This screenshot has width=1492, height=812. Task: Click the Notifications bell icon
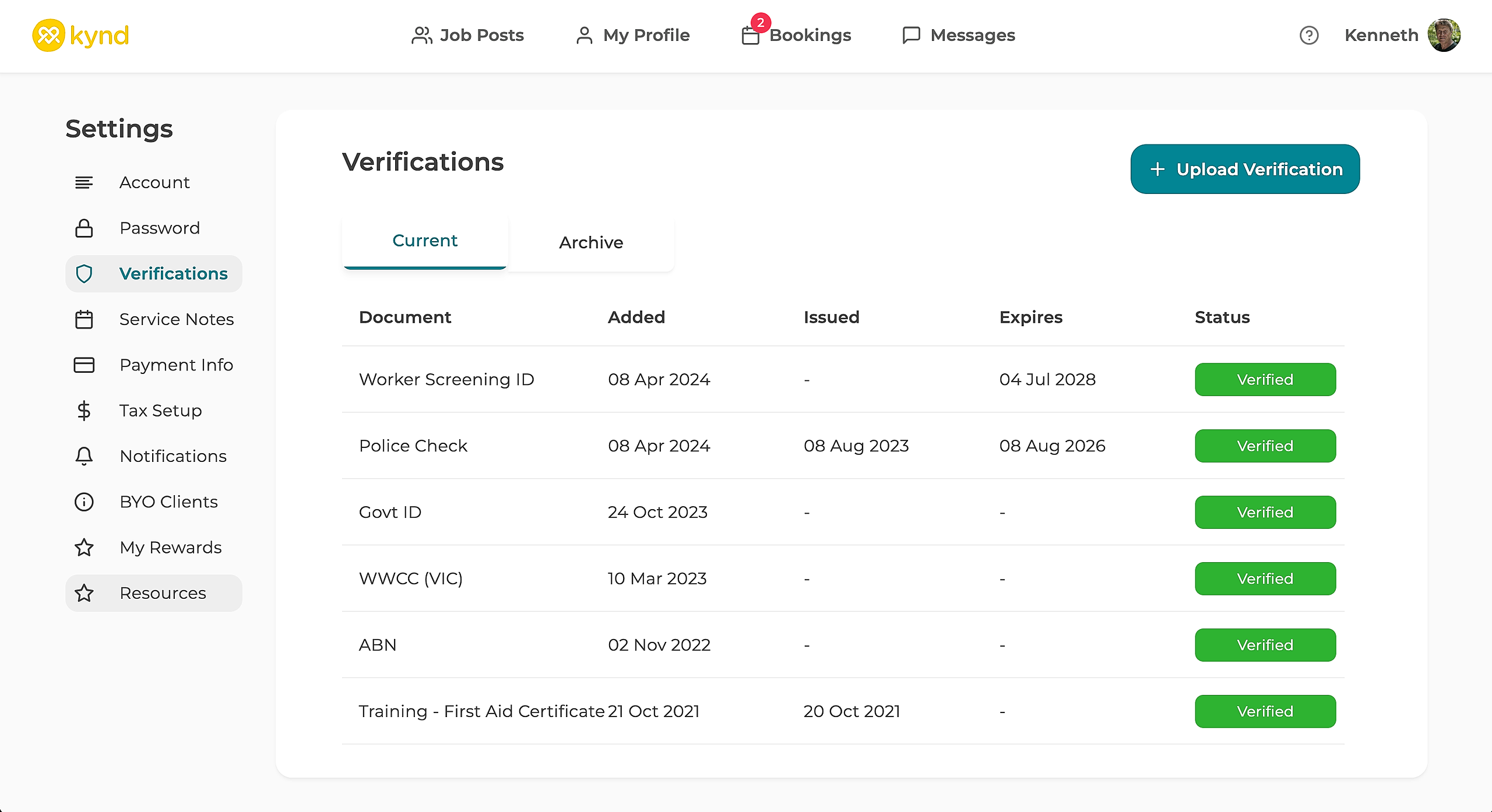(84, 456)
